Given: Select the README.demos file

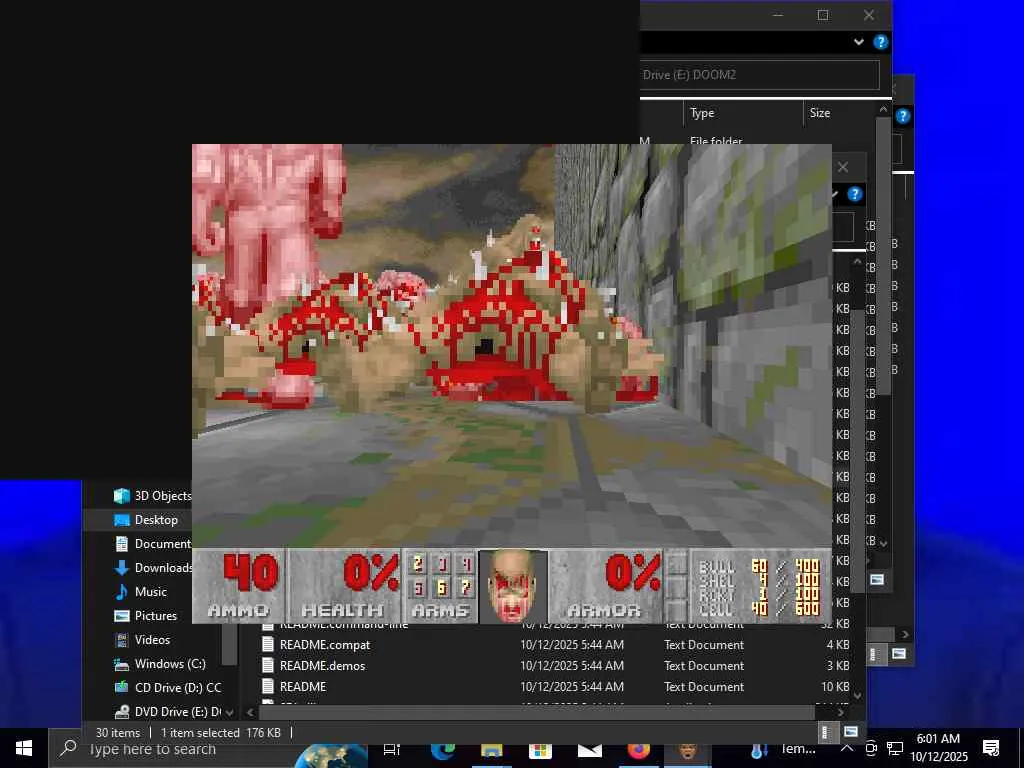Looking at the screenshot, I should point(323,665).
